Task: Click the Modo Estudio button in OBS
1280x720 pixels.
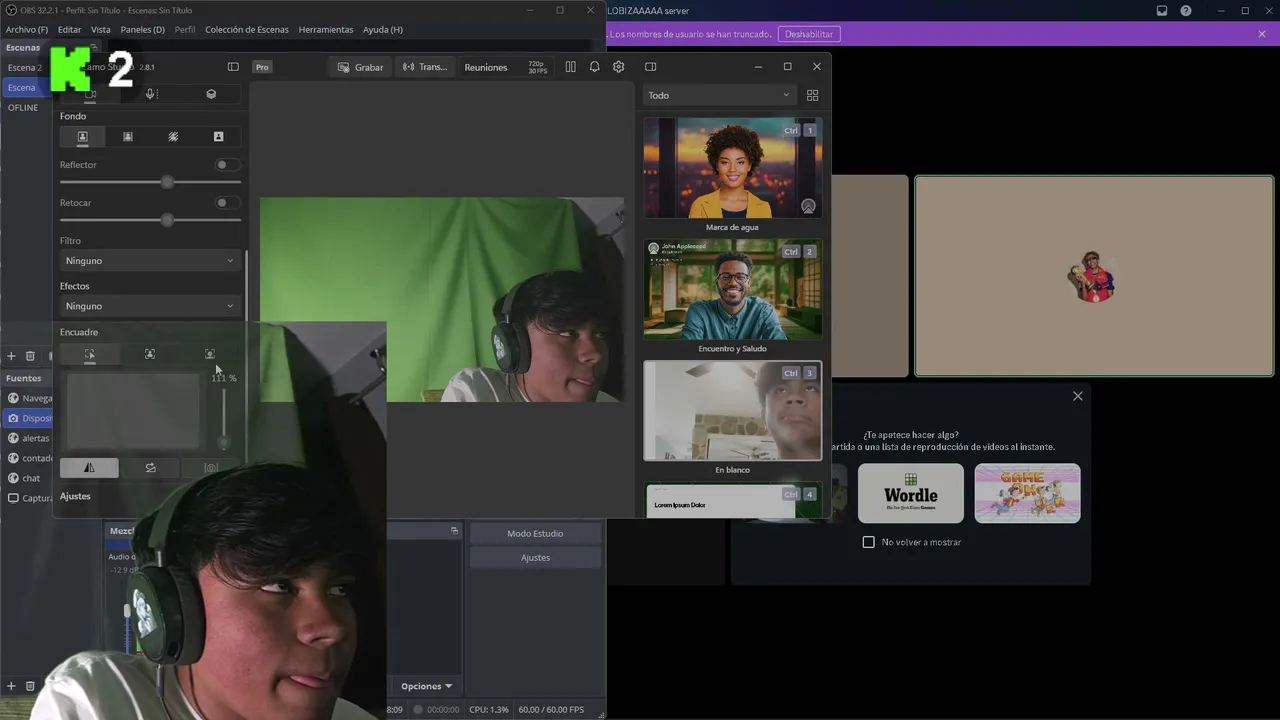Action: pyautogui.click(x=535, y=534)
